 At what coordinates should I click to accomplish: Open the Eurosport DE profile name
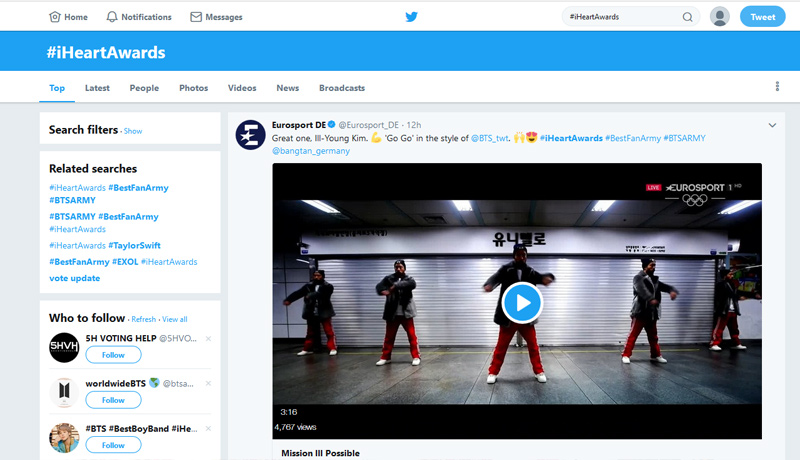tap(298, 125)
